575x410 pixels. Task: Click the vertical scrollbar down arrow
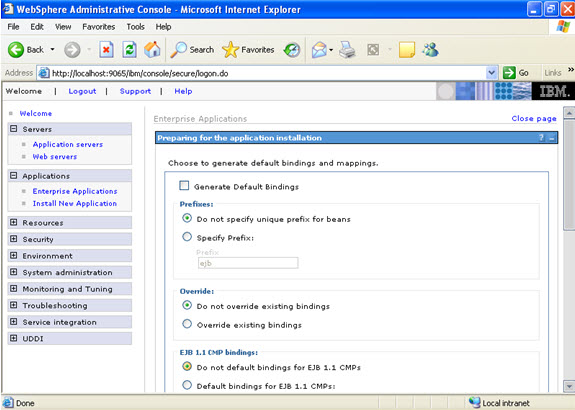click(x=569, y=386)
